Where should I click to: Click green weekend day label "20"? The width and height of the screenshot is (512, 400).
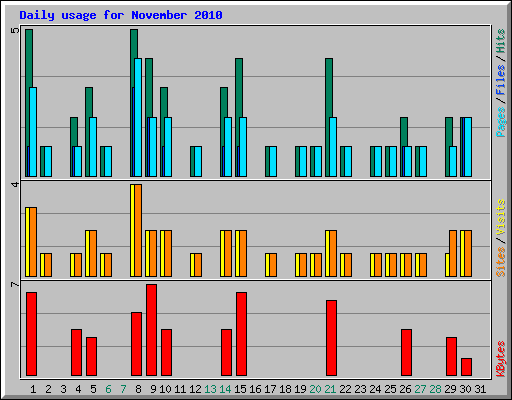[315, 389]
